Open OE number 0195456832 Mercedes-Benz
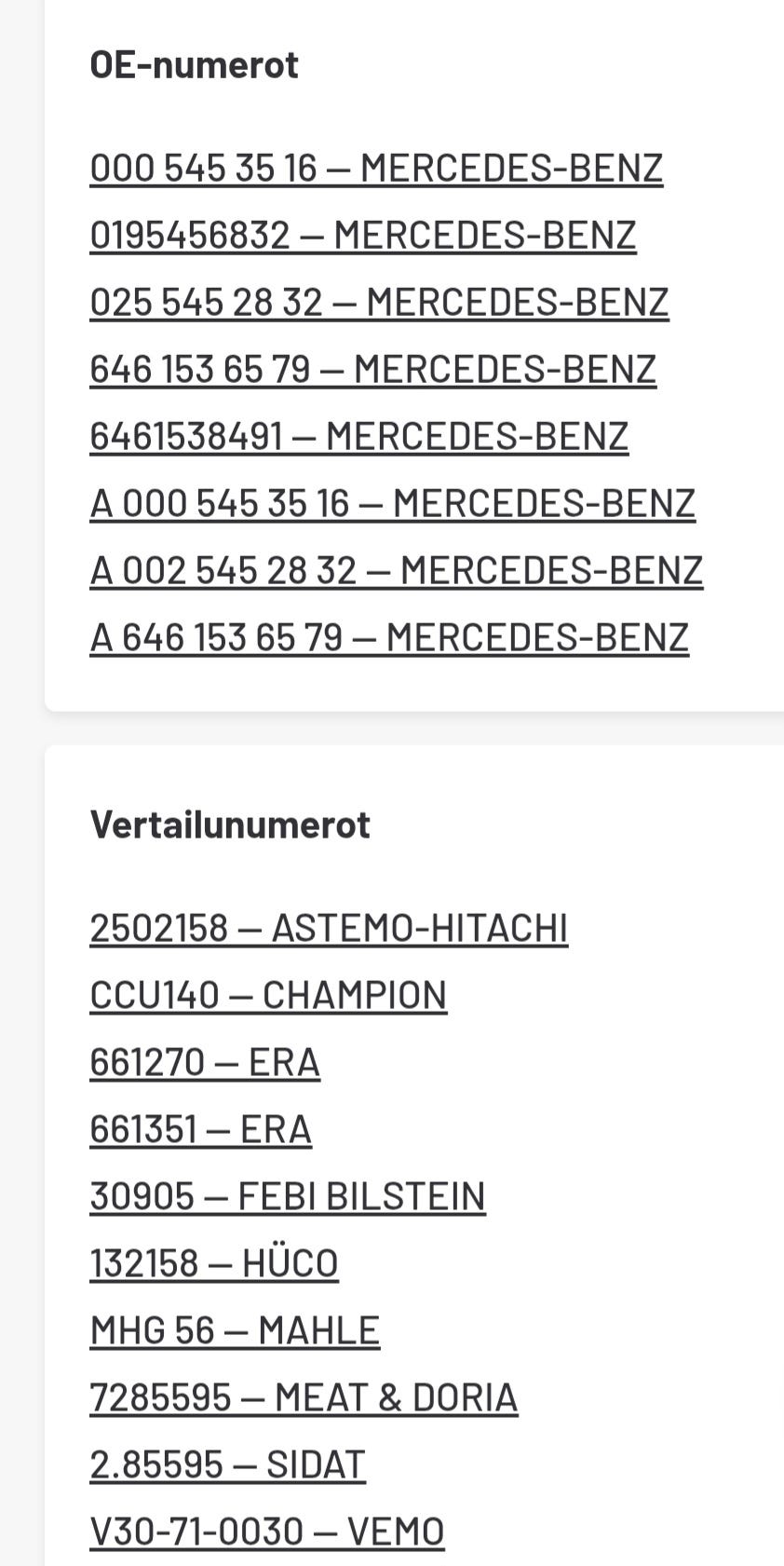784x1566 pixels. click(x=362, y=236)
